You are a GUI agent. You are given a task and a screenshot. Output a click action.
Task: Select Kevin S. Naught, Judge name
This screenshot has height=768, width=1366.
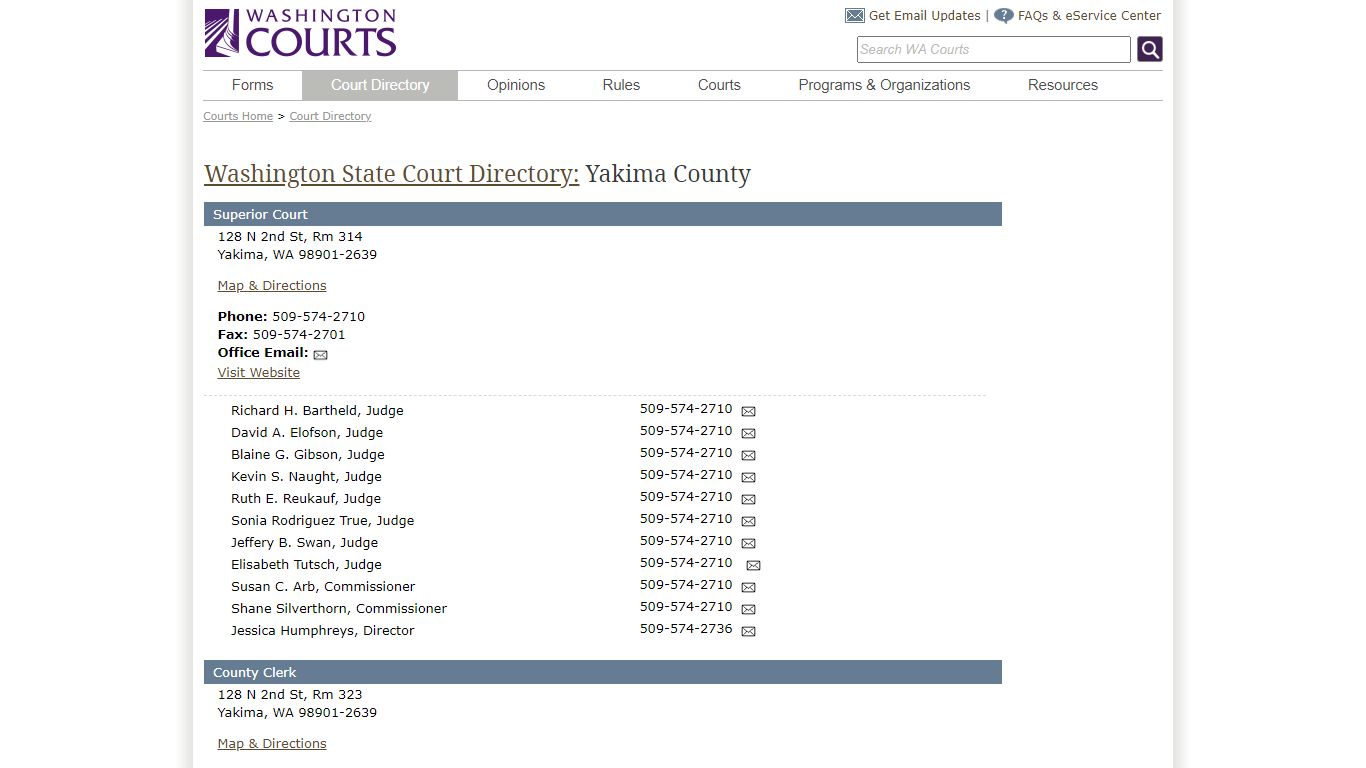click(306, 477)
